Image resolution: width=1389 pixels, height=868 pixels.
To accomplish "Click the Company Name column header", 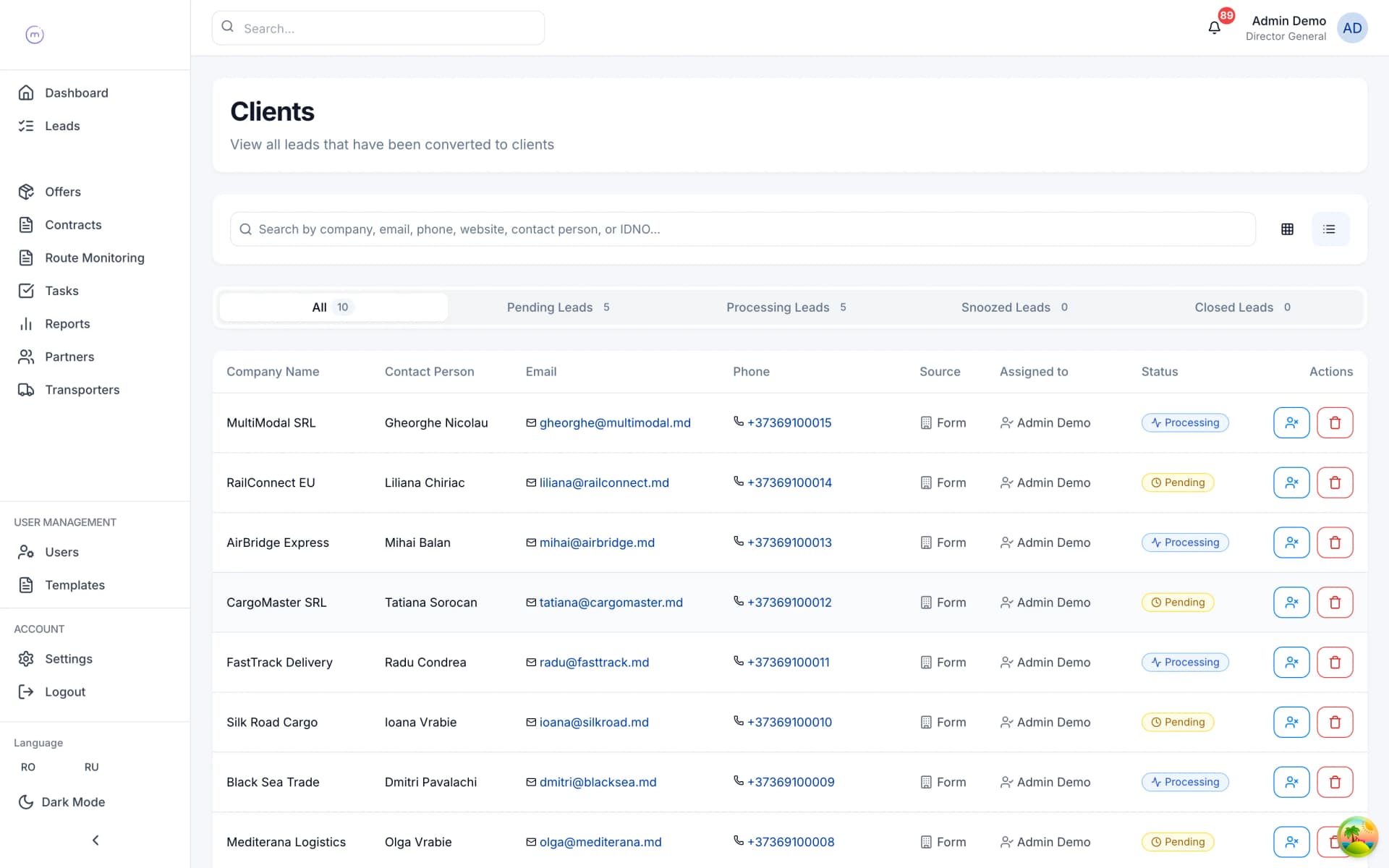I will coord(273,372).
